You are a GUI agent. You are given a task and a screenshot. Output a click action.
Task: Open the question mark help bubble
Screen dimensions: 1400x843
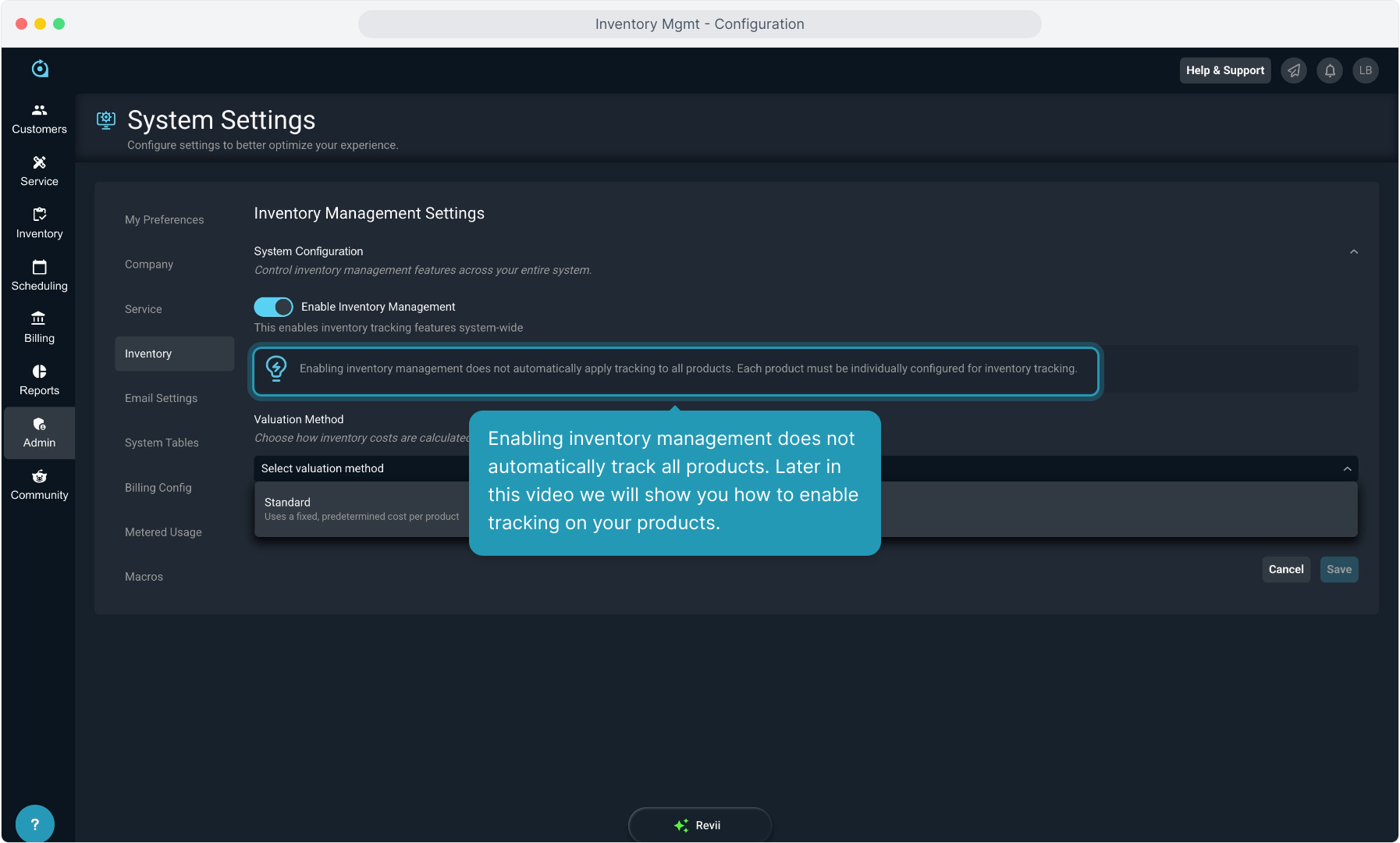(34, 824)
